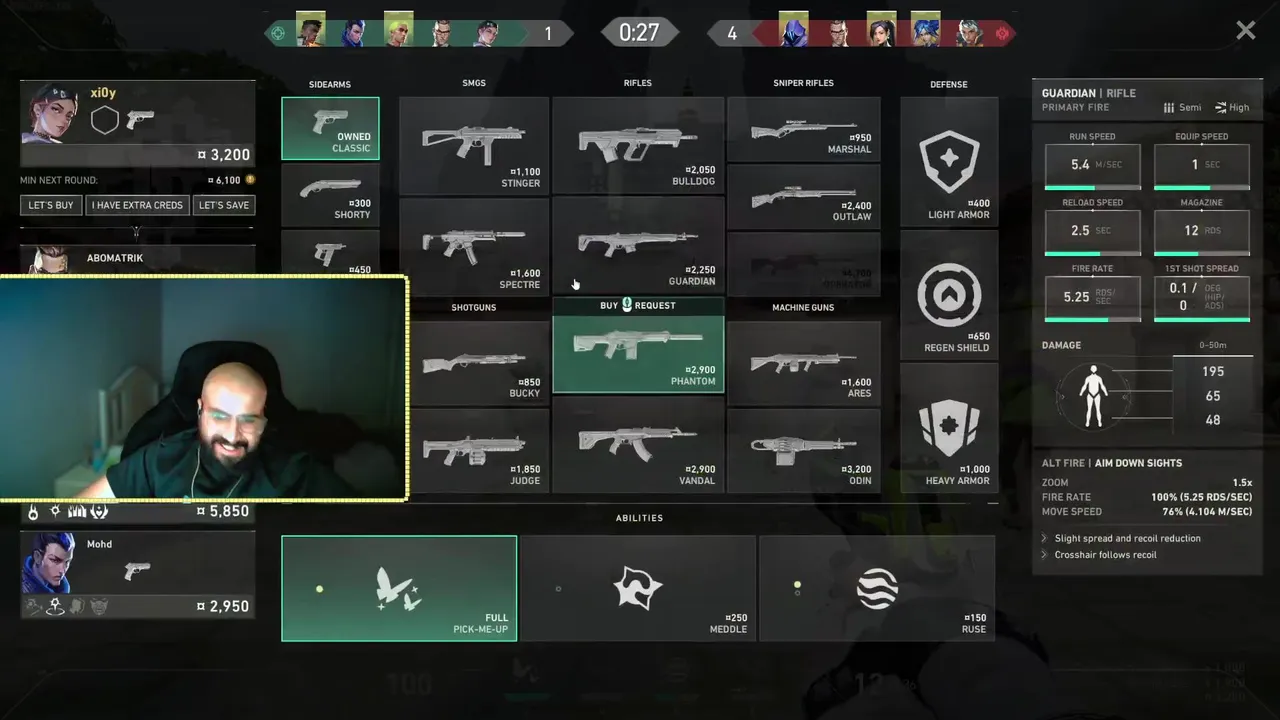Buy the Bulldog rifle
Image resolution: width=1280 pixels, height=720 pixels.
point(637,145)
